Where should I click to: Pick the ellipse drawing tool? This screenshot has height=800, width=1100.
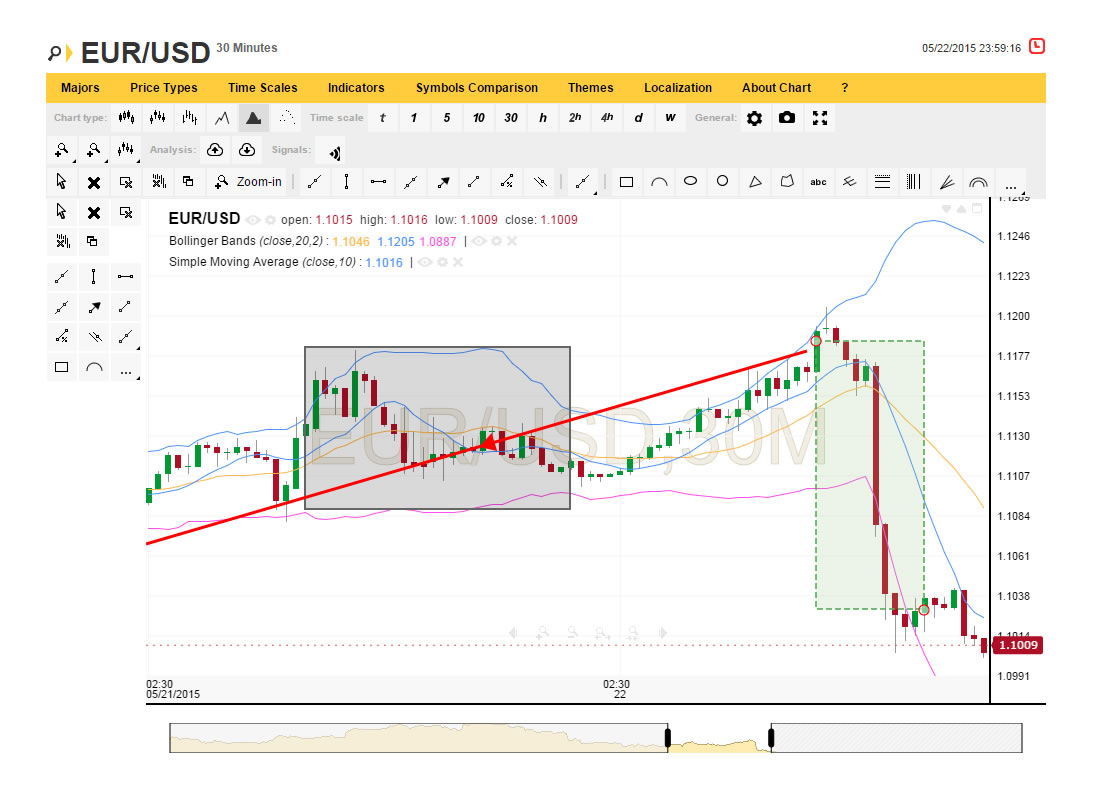[690, 182]
